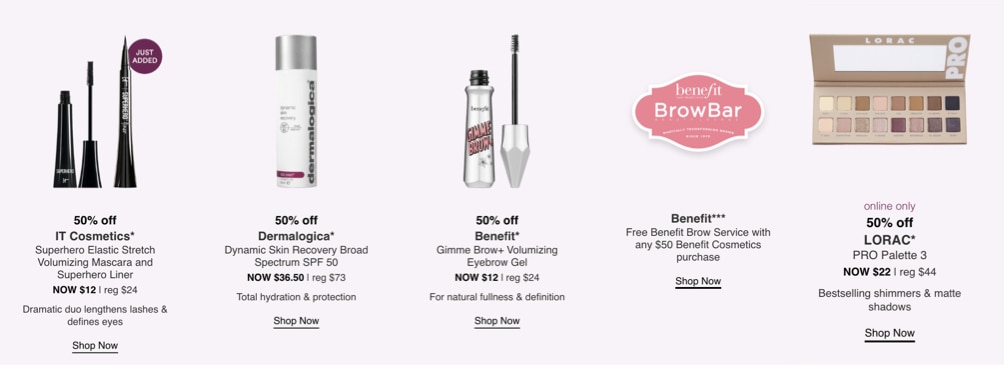Select the IT Cosmetics brand heading

coord(95,235)
